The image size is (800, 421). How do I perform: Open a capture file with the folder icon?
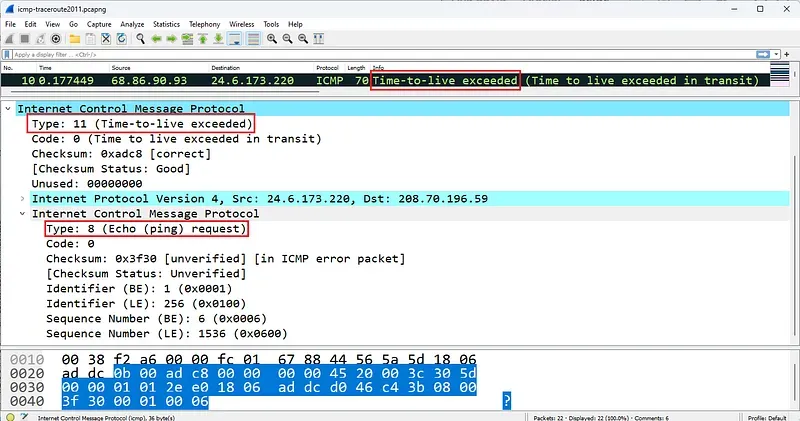click(75, 39)
